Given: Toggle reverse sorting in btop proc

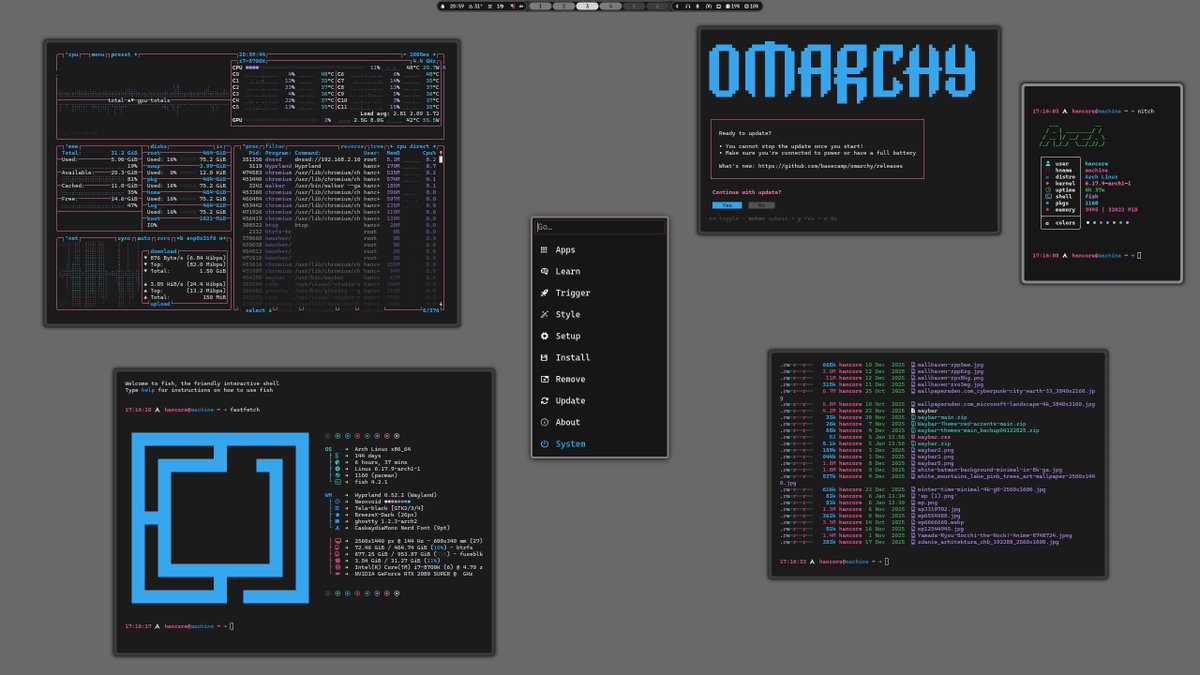Looking at the screenshot, I should [352, 147].
